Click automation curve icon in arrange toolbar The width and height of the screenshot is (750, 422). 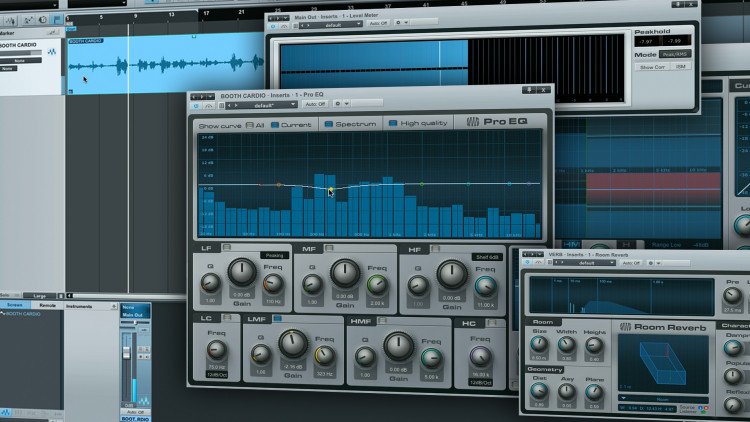pyautogui.click(x=28, y=20)
